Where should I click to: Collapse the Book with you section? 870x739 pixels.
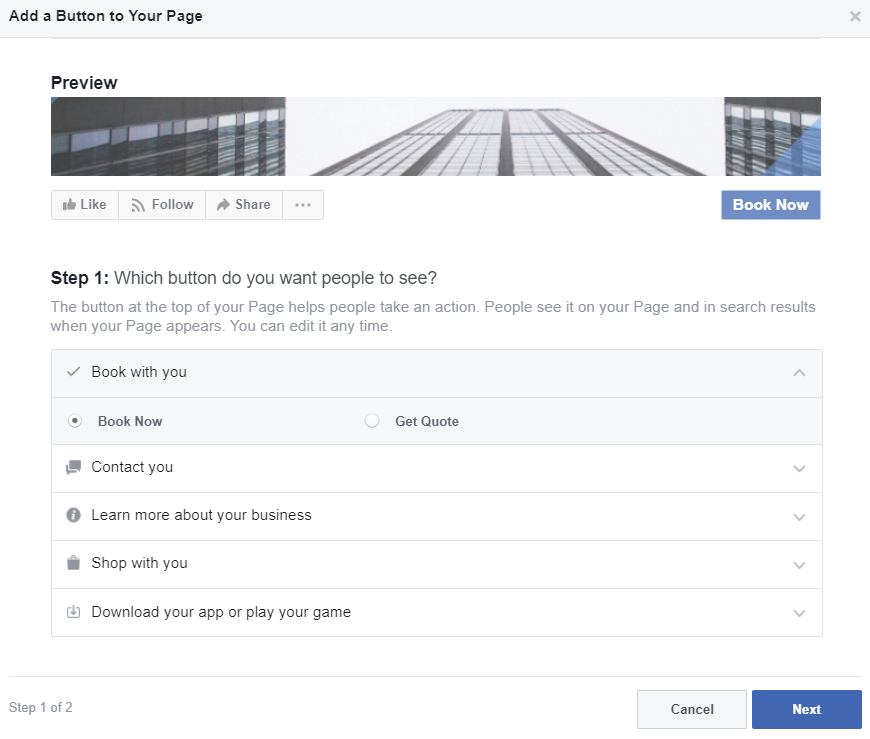click(x=799, y=373)
